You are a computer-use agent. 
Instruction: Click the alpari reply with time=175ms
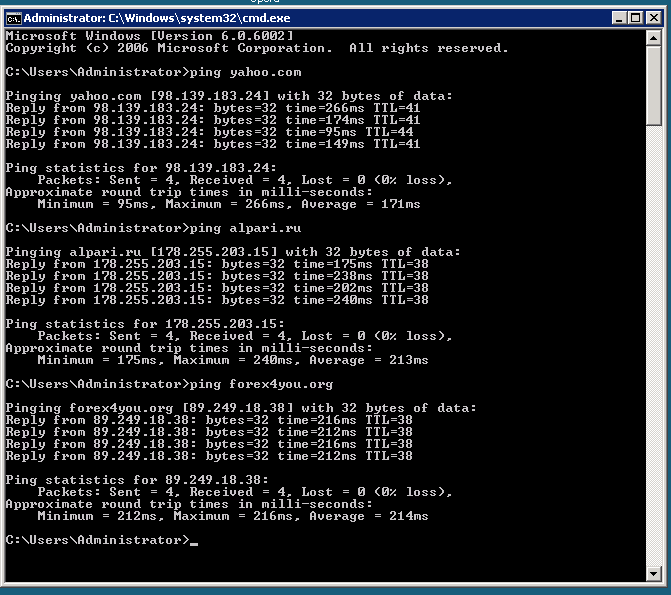pos(217,264)
